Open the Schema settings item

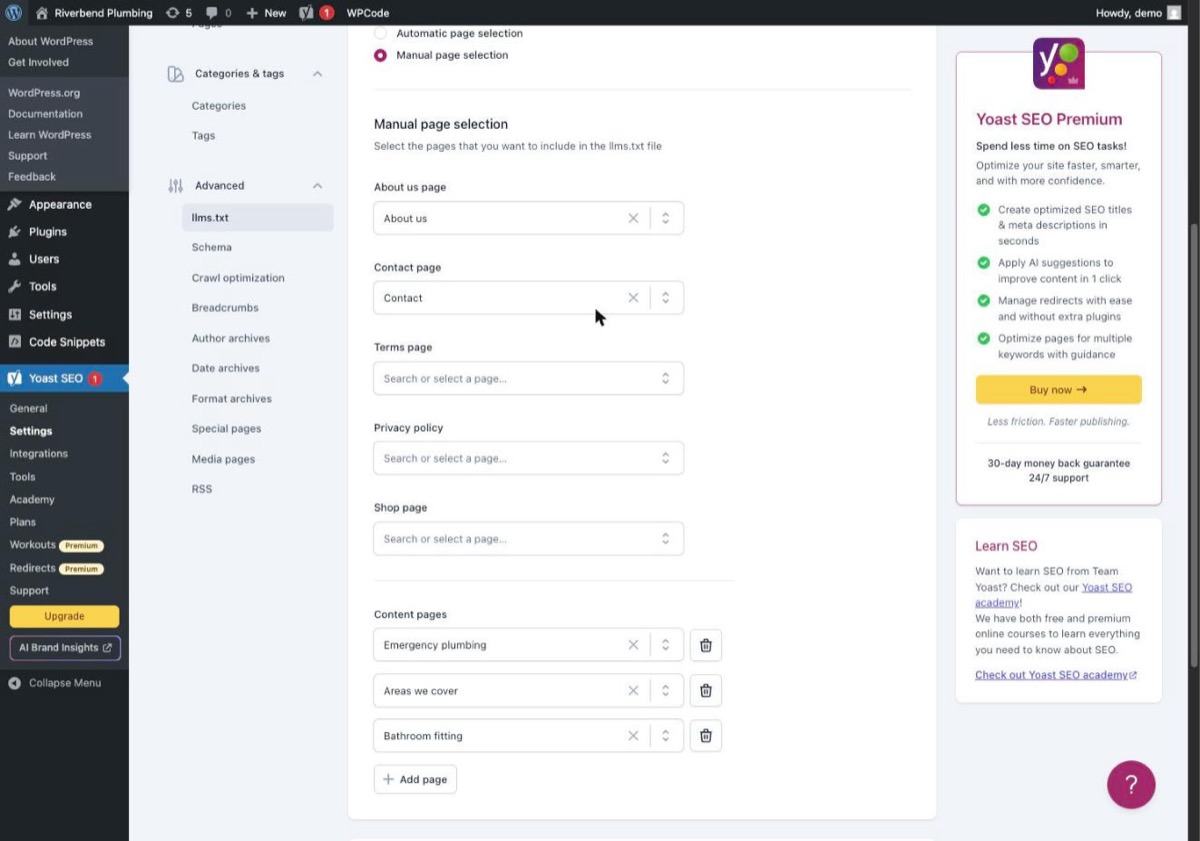212,247
